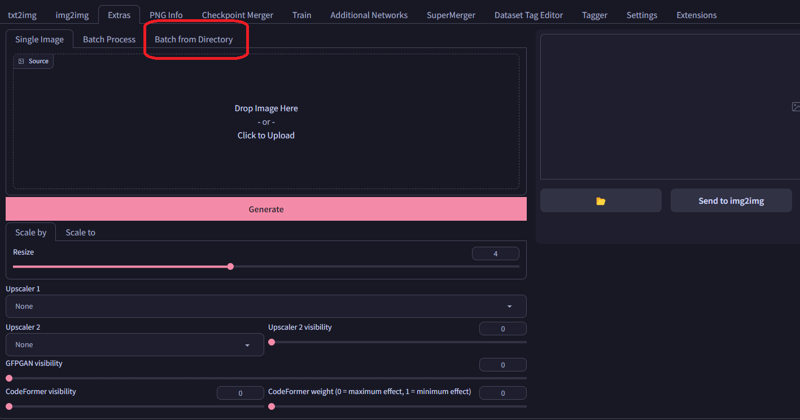Image resolution: width=800 pixels, height=420 pixels.
Task: Click the Upscaler 2 visibility slider handle
Action: coord(272,342)
